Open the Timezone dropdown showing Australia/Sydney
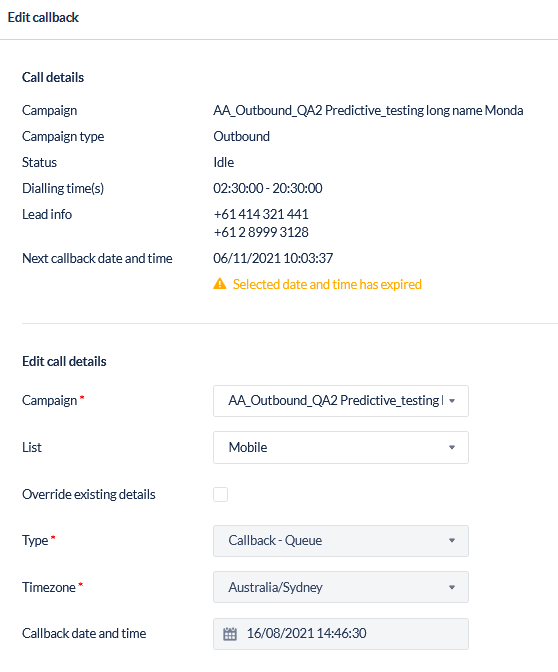Image resolution: width=558 pixels, height=672 pixels. coord(341,587)
